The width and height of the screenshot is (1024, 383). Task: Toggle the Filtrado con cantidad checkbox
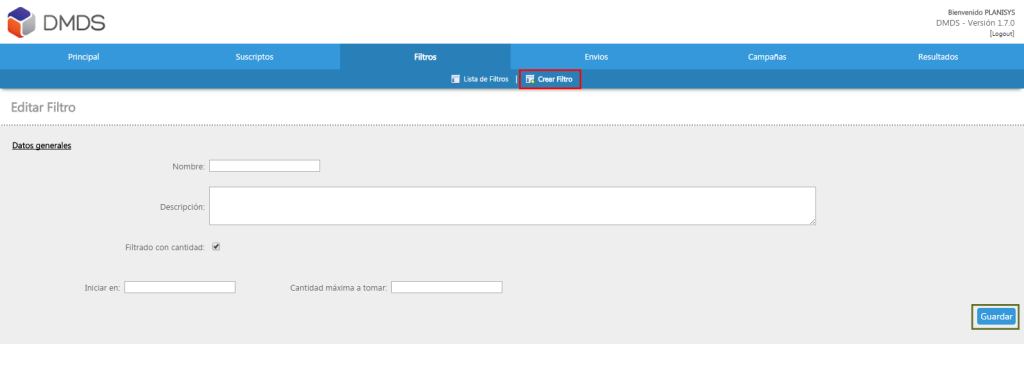click(x=216, y=247)
